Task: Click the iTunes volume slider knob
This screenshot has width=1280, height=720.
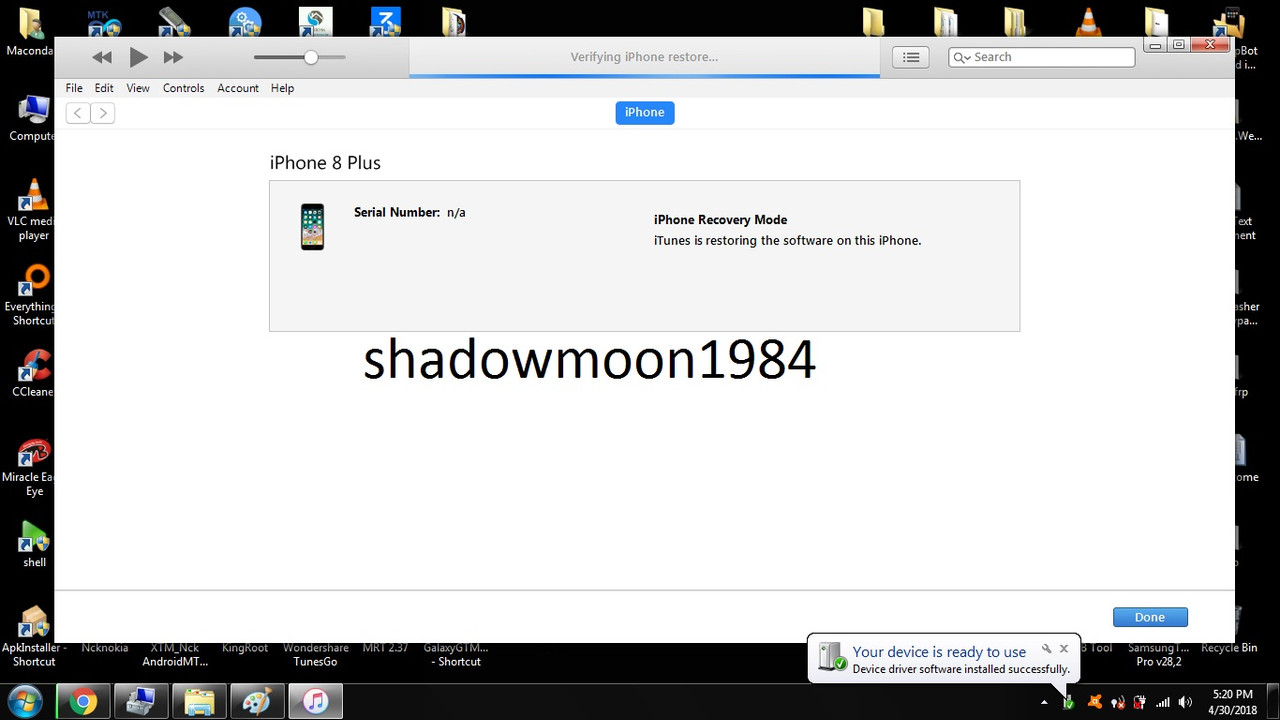Action: (x=311, y=57)
